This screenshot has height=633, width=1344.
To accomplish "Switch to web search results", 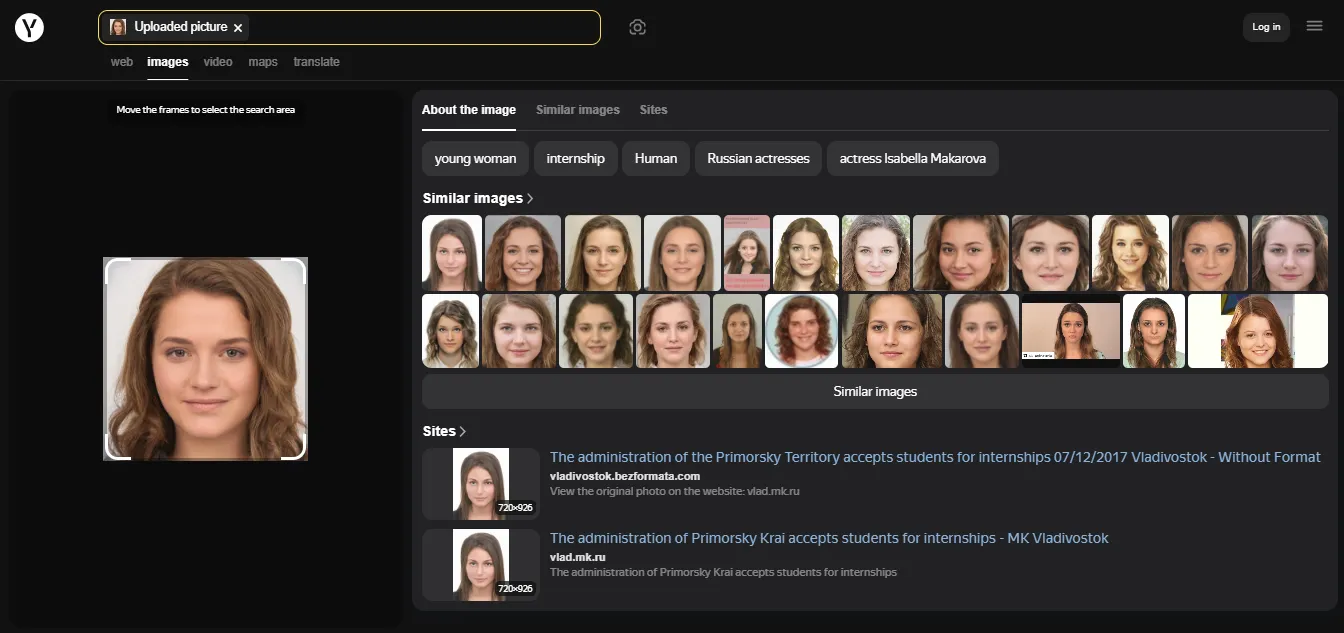I will point(121,61).
